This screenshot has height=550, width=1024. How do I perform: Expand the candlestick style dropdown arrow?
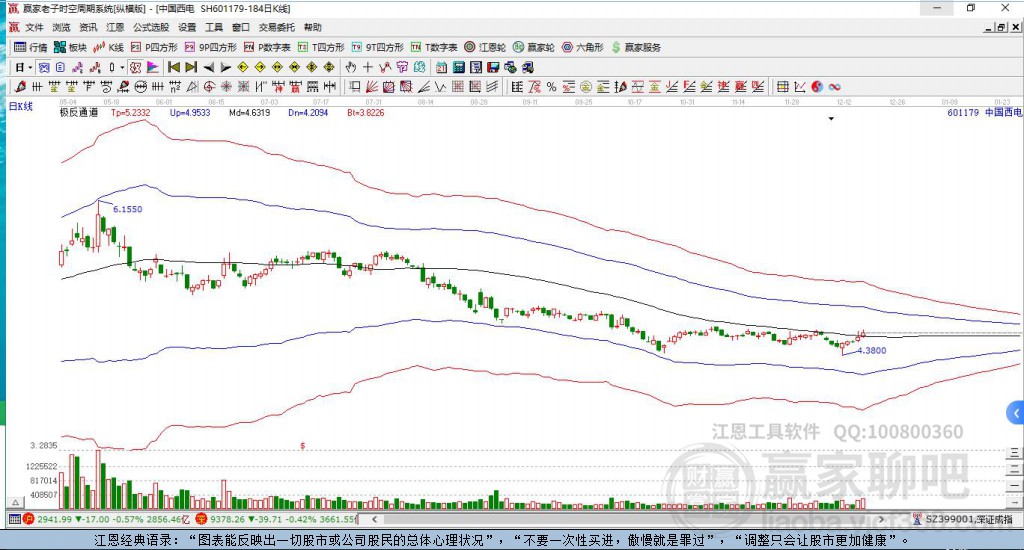pos(122,67)
